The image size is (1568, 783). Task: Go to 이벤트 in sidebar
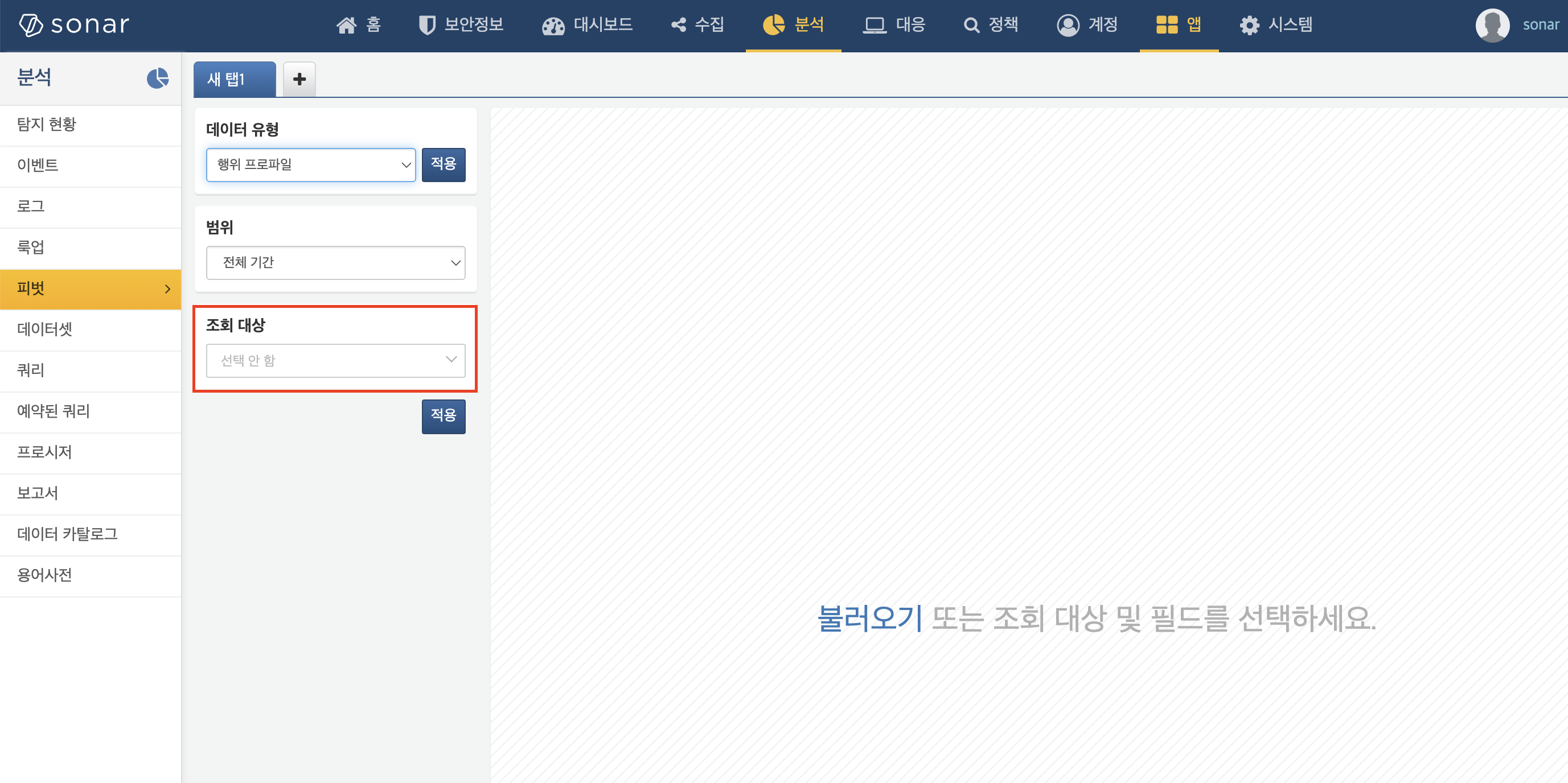point(90,166)
